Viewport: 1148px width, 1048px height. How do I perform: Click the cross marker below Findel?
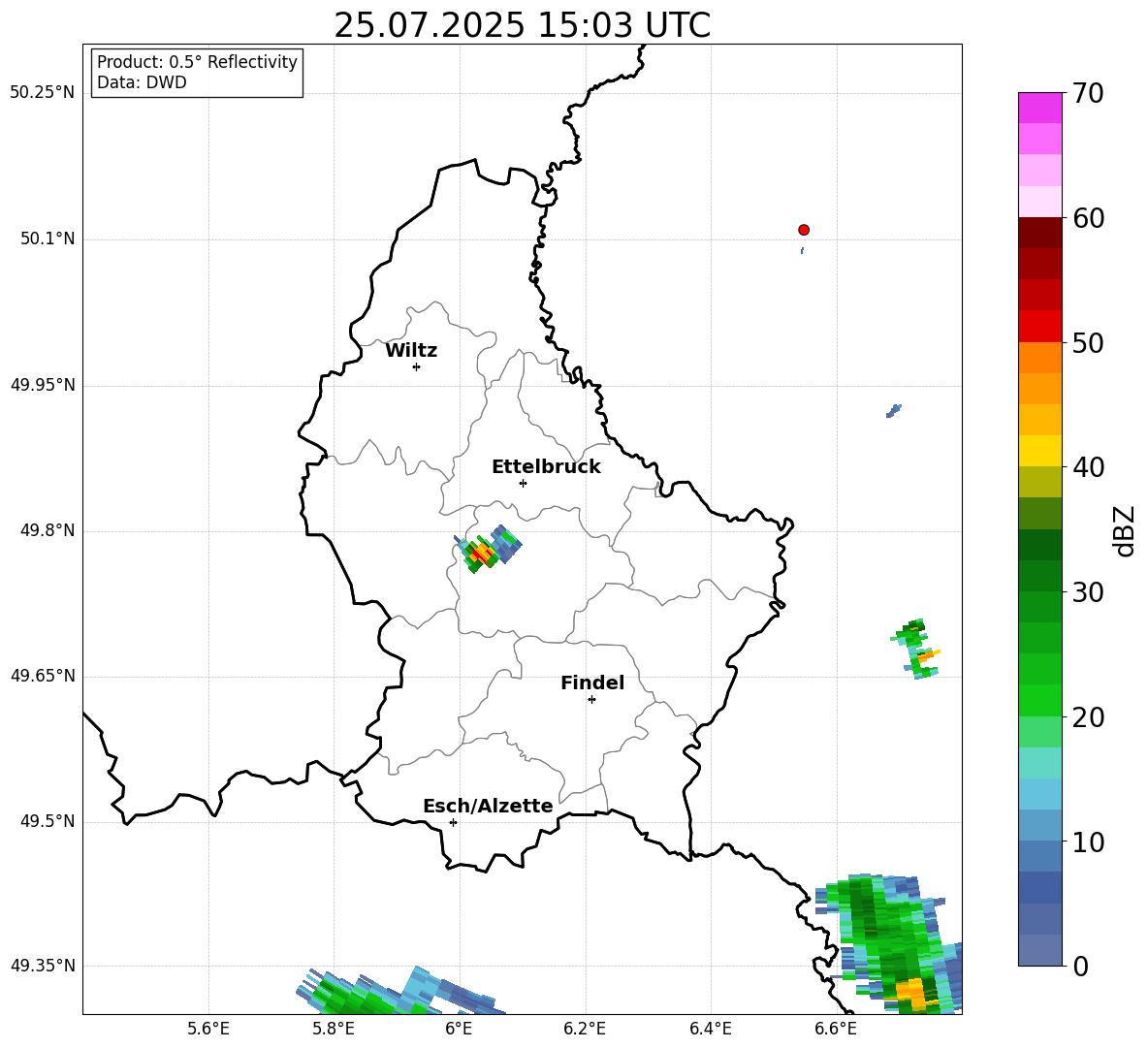click(x=591, y=700)
